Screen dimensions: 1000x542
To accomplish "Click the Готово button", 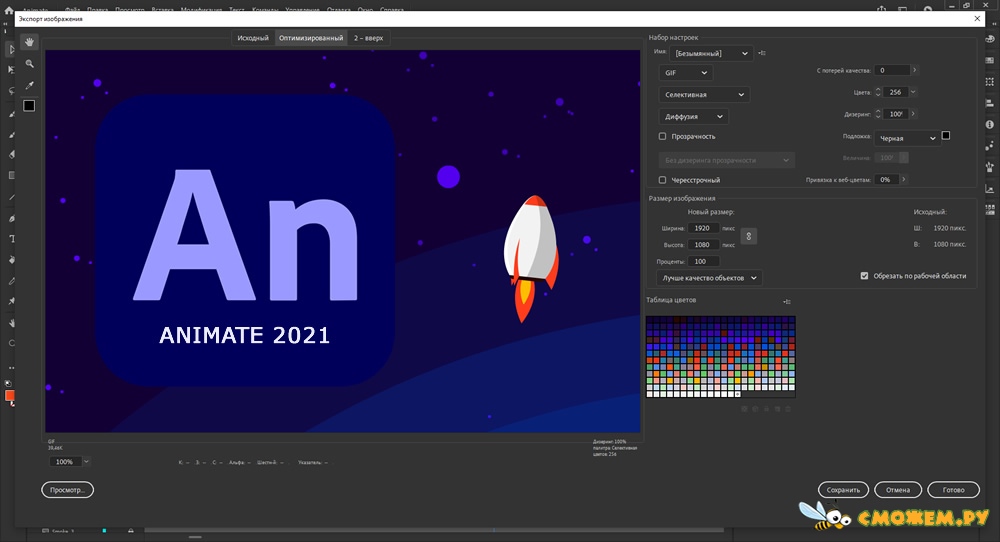I will click(953, 490).
